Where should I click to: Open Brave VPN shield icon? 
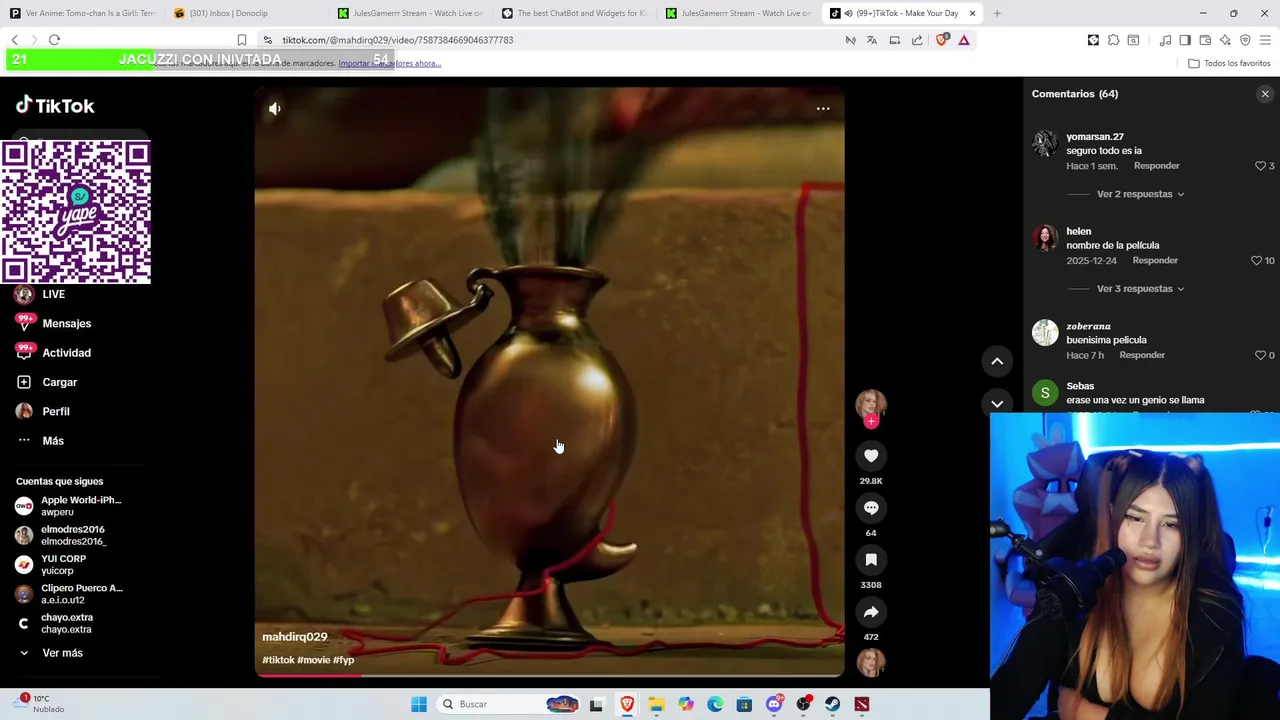(1245, 40)
